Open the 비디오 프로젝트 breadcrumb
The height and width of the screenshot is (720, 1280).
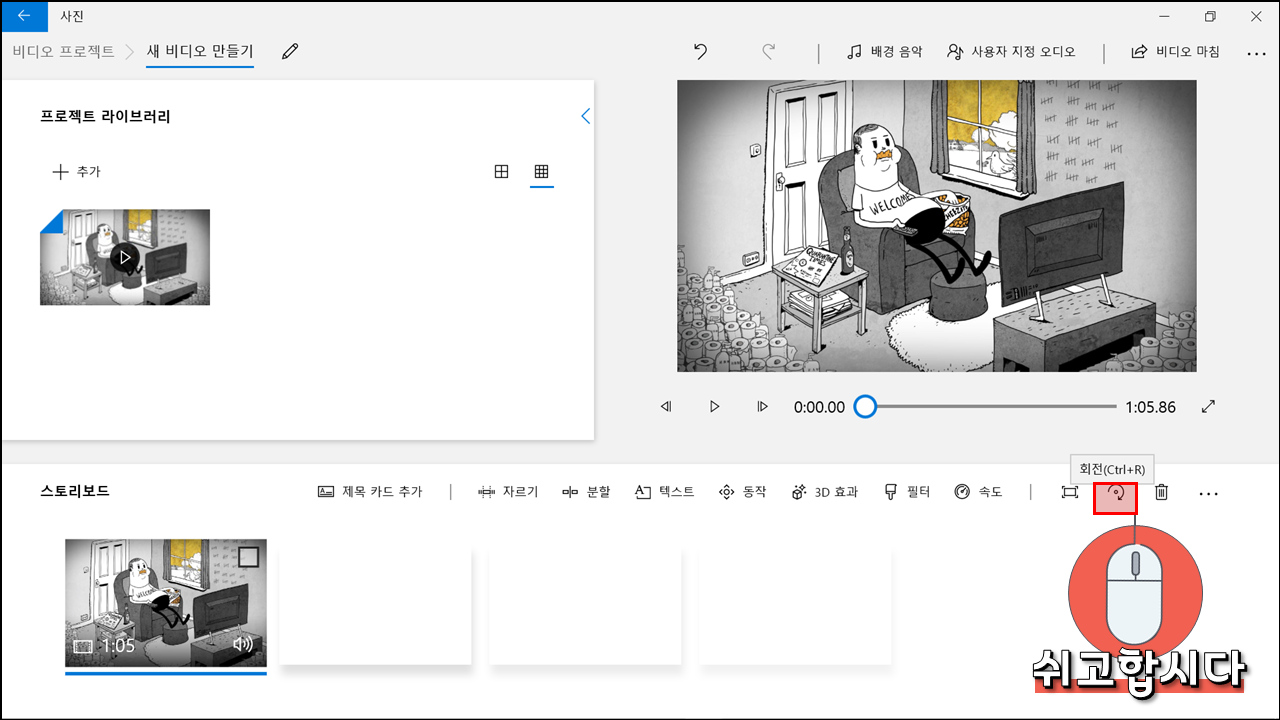63,51
